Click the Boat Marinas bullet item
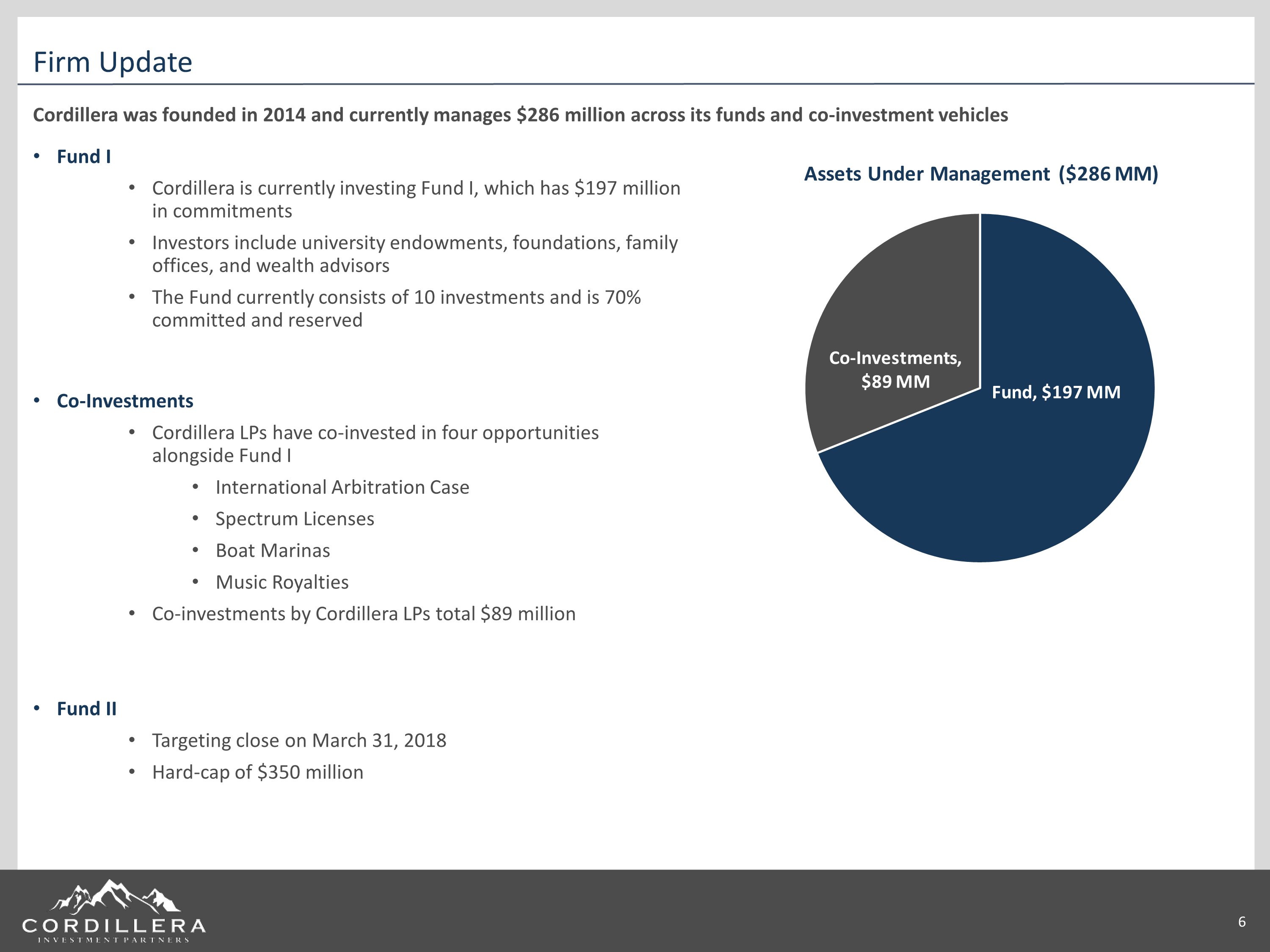Screen dimensions: 1270x952 273,550
